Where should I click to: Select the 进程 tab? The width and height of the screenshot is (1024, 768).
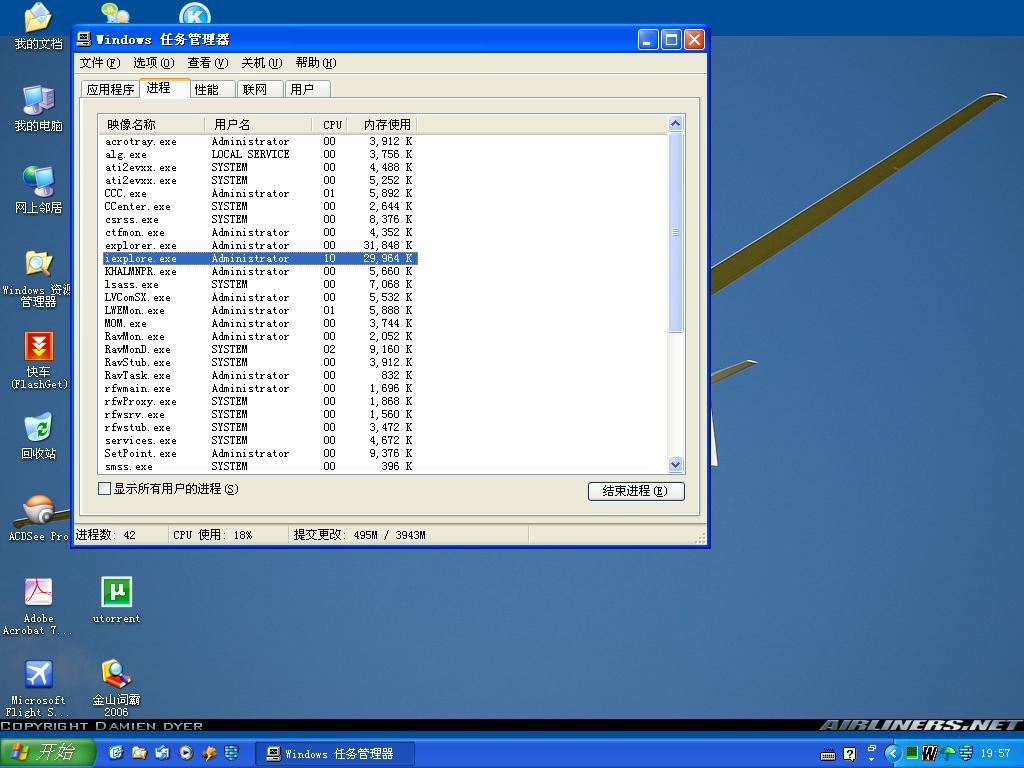(165, 88)
